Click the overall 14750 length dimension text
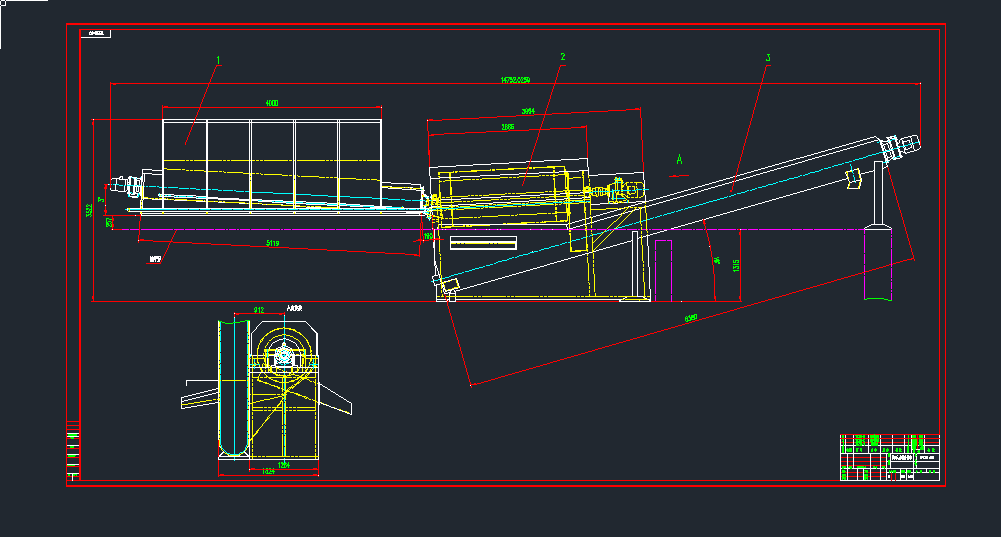This screenshot has height=537, width=1001. pyautogui.click(x=515, y=80)
